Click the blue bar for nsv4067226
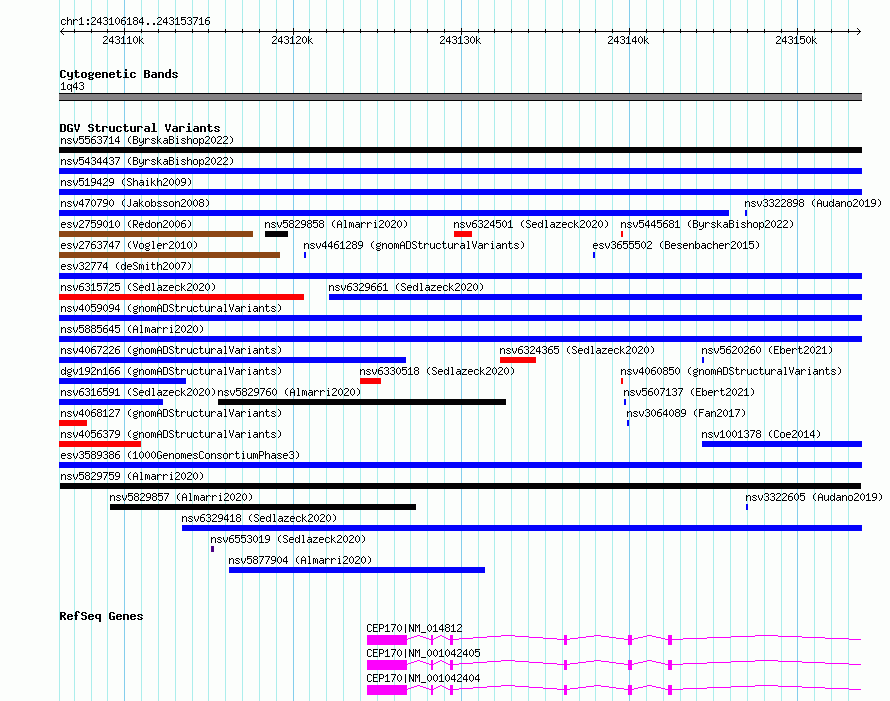 point(233,360)
